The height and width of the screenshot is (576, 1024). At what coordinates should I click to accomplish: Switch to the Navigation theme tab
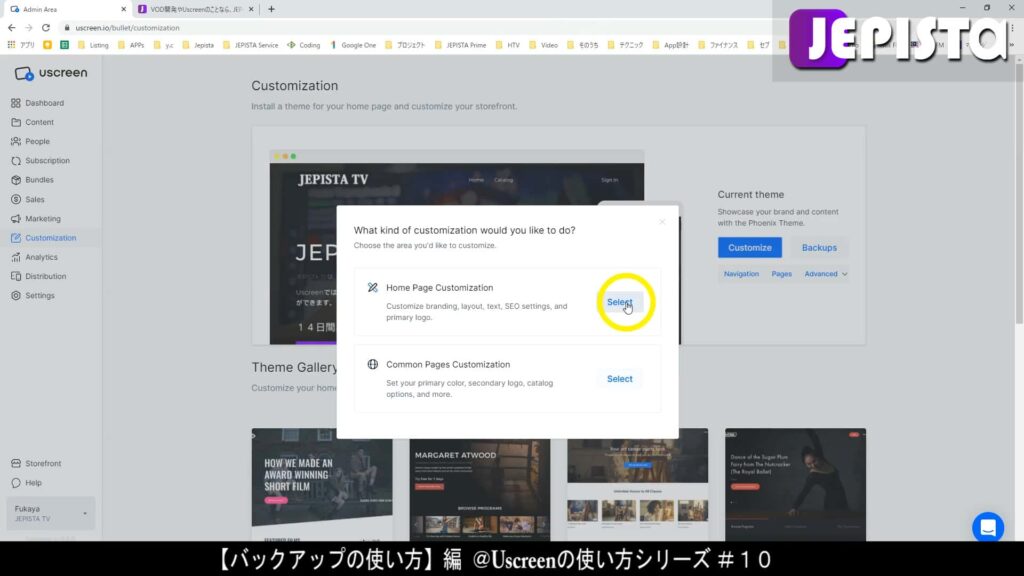click(x=741, y=273)
